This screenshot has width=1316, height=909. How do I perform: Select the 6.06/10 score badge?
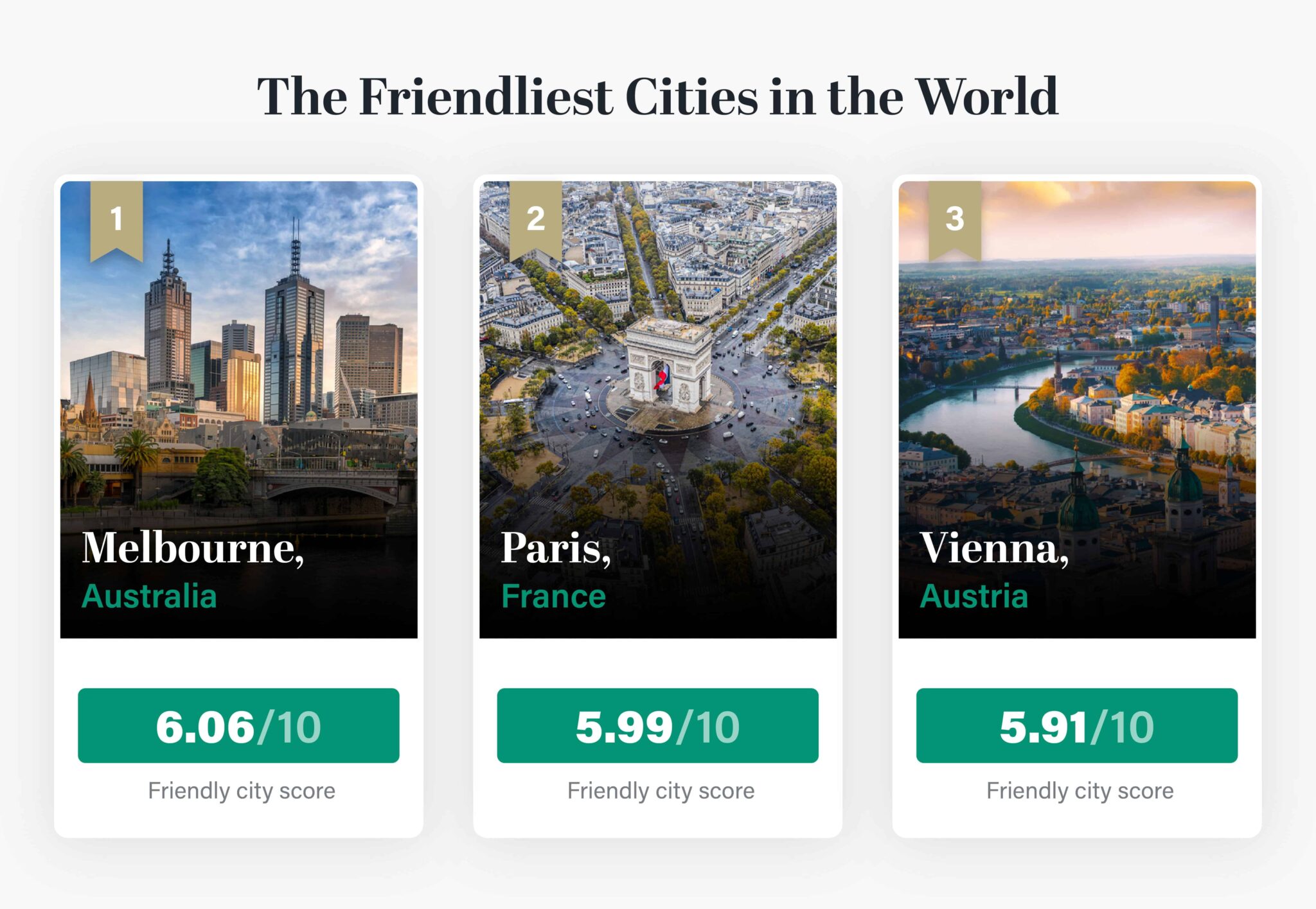pyautogui.click(x=238, y=726)
